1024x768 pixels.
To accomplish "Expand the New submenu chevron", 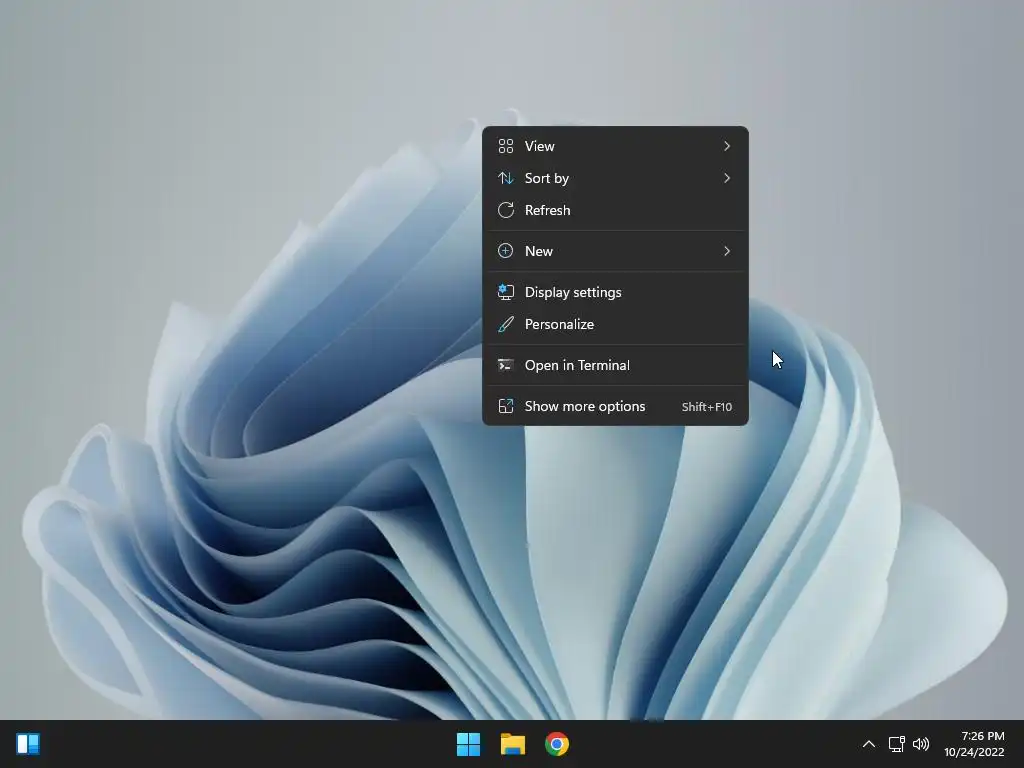I will coord(727,251).
